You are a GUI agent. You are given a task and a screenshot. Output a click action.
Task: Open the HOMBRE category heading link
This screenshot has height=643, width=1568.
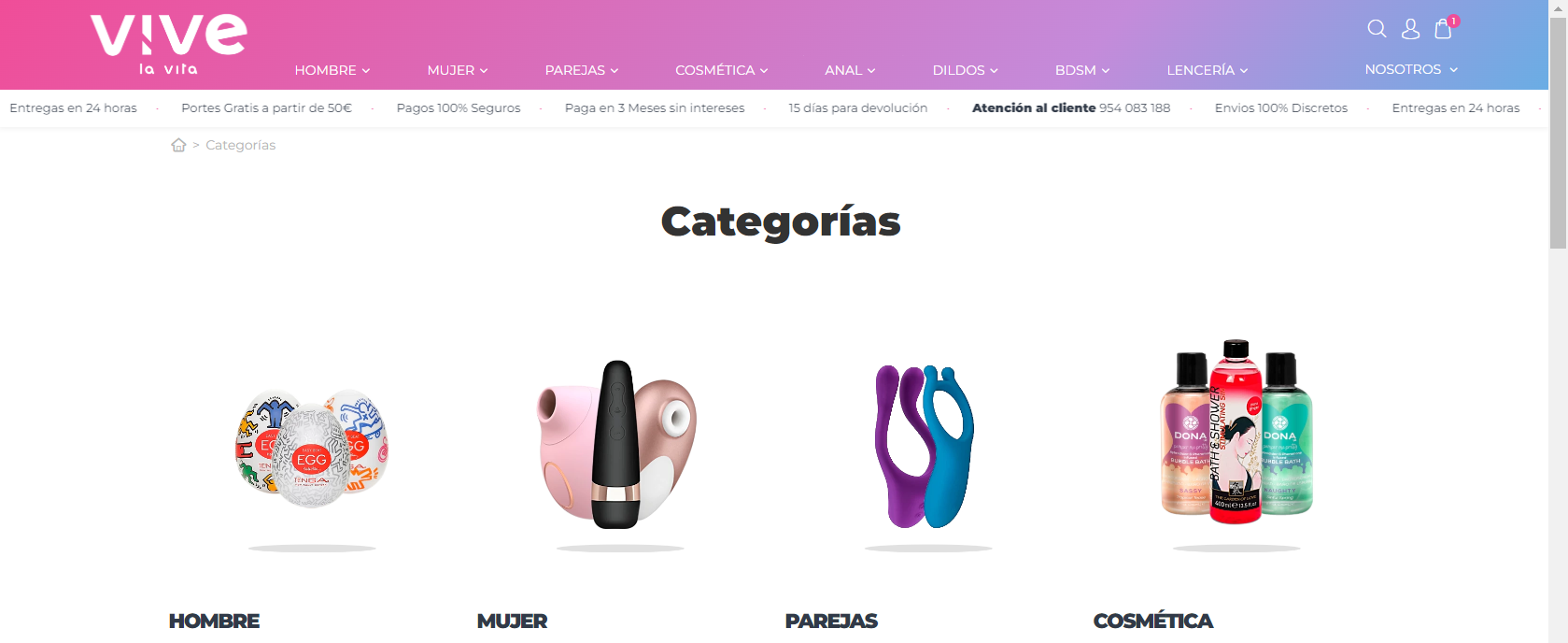click(x=214, y=621)
